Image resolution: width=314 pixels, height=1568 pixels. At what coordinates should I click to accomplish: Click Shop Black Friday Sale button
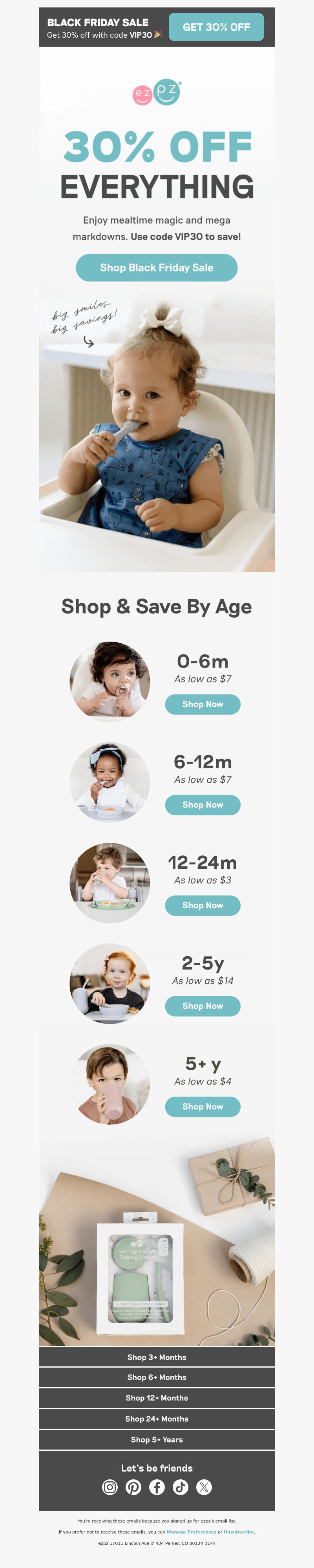(157, 268)
